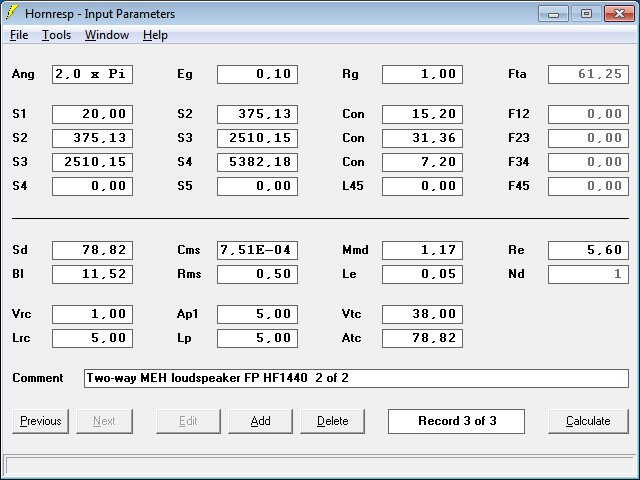The height and width of the screenshot is (480, 640).
Task: Open the Tools menu
Action: (56, 35)
